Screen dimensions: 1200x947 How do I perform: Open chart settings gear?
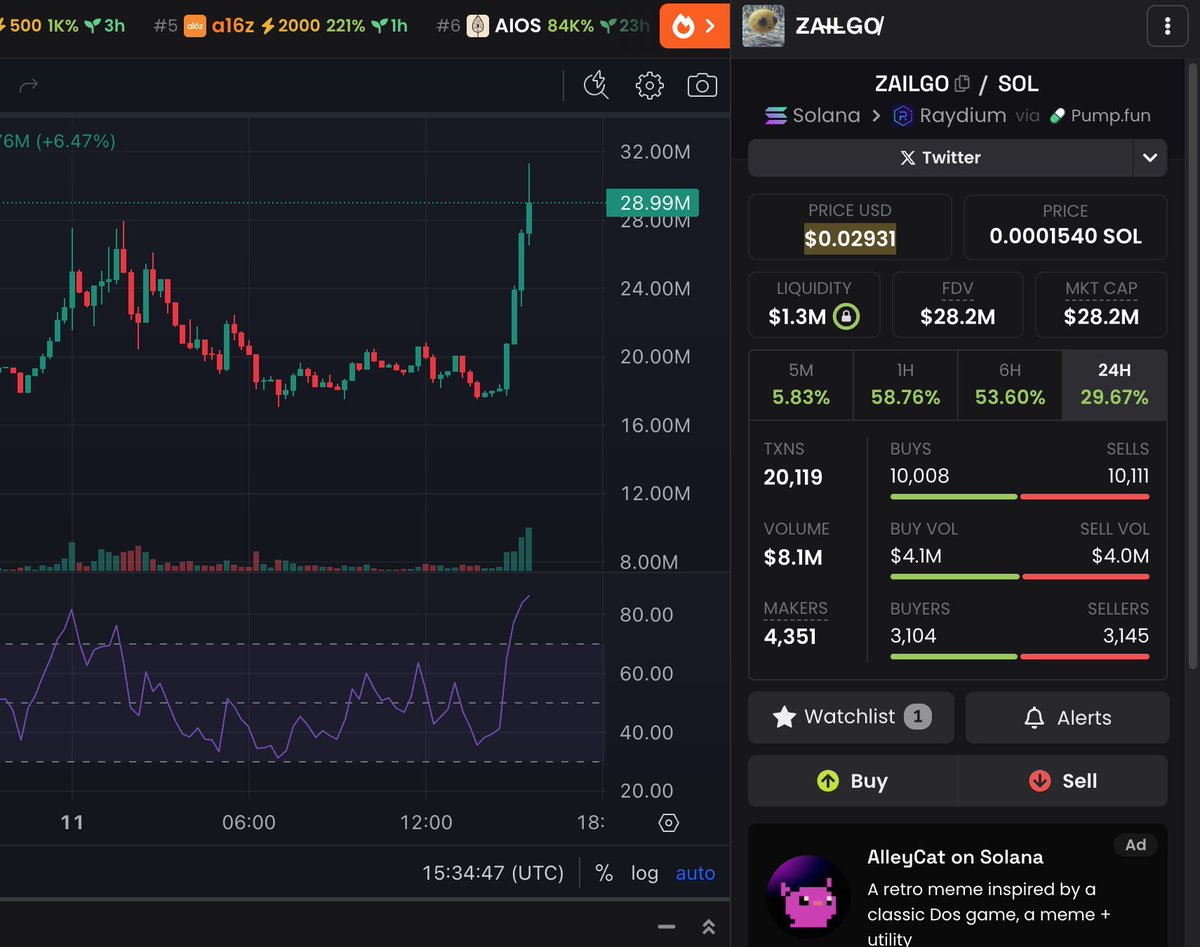(x=650, y=85)
